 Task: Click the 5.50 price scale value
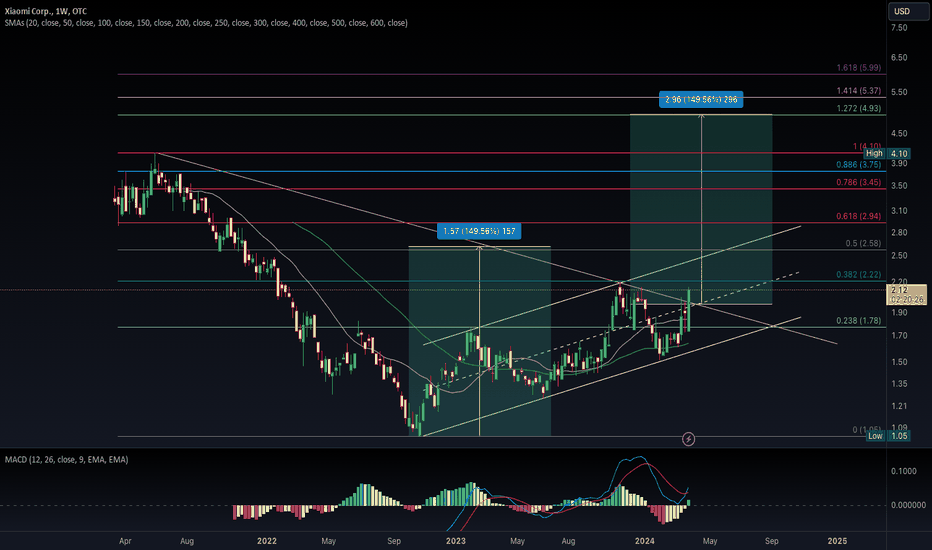899,92
